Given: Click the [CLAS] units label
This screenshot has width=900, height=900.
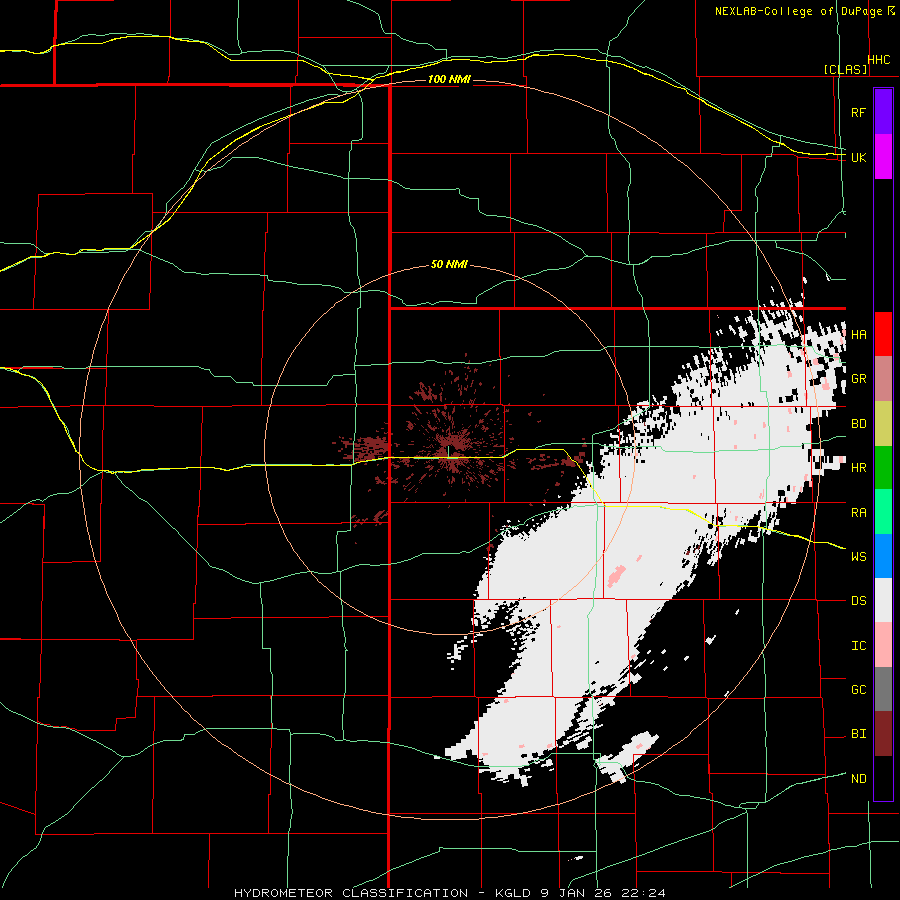Looking at the screenshot, I should 845,69.
